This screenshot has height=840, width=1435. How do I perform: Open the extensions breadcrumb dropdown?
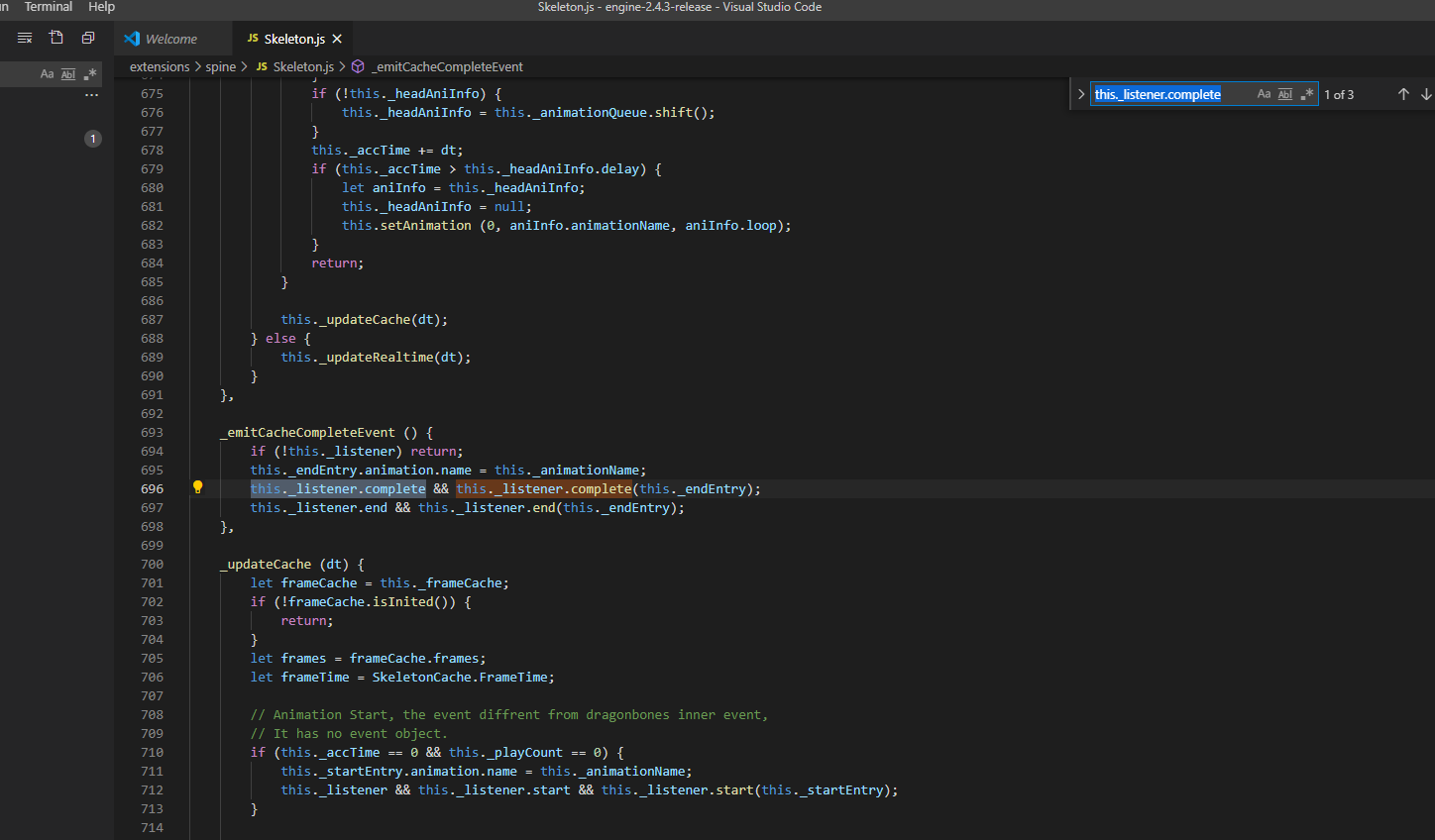159,66
